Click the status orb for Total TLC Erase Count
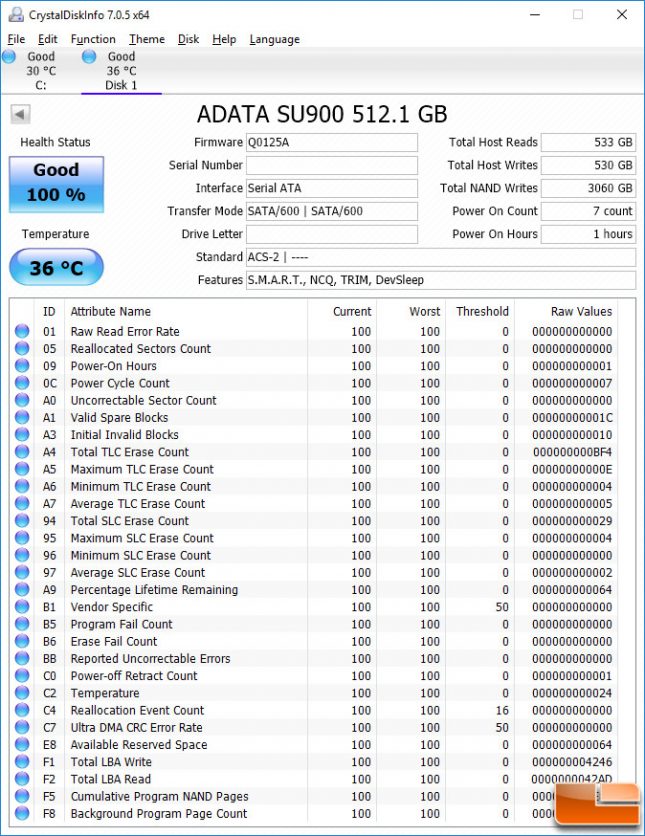 (22, 452)
